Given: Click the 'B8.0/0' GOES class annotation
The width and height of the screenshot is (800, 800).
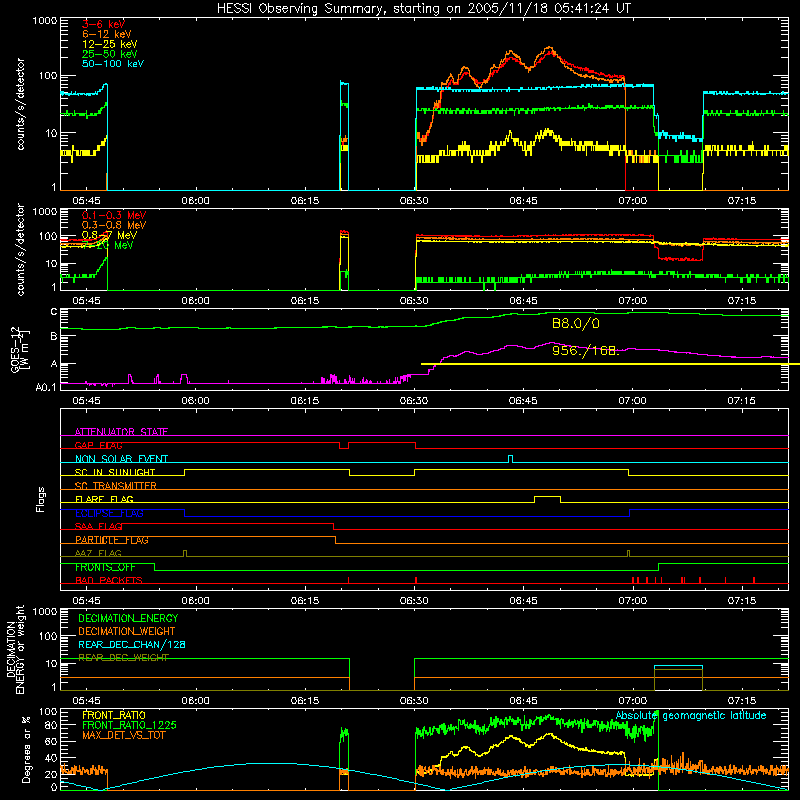Looking at the screenshot, I should [576, 323].
